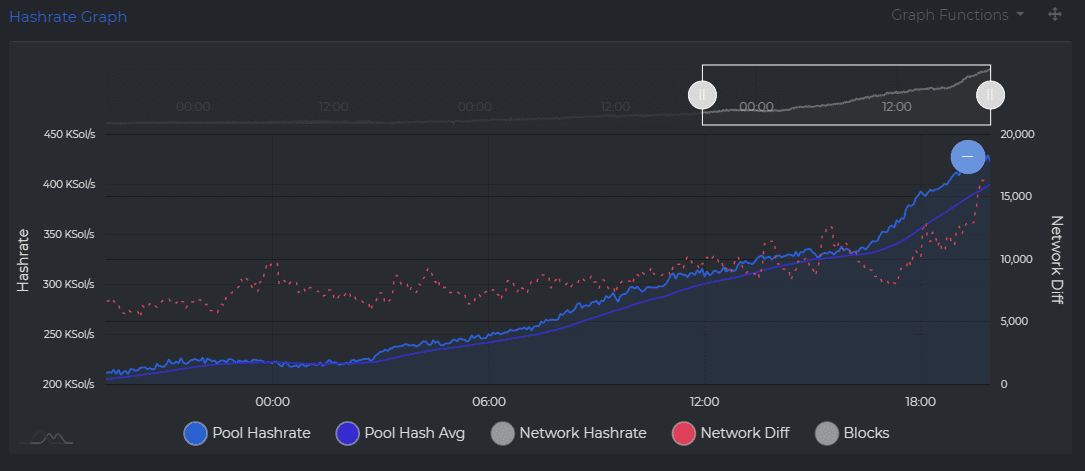Click the amCharts logo in chart corner
1085x471 pixels.
point(45,437)
